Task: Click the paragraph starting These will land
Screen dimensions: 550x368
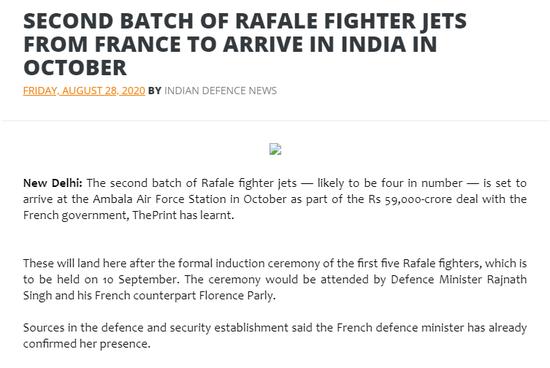Action: point(275,280)
